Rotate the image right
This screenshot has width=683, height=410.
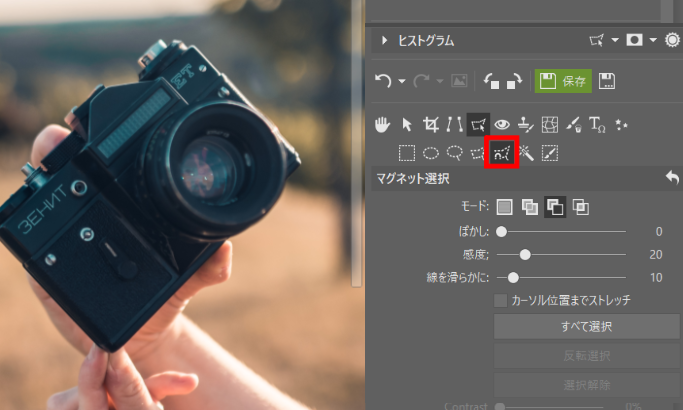point(514,81)
